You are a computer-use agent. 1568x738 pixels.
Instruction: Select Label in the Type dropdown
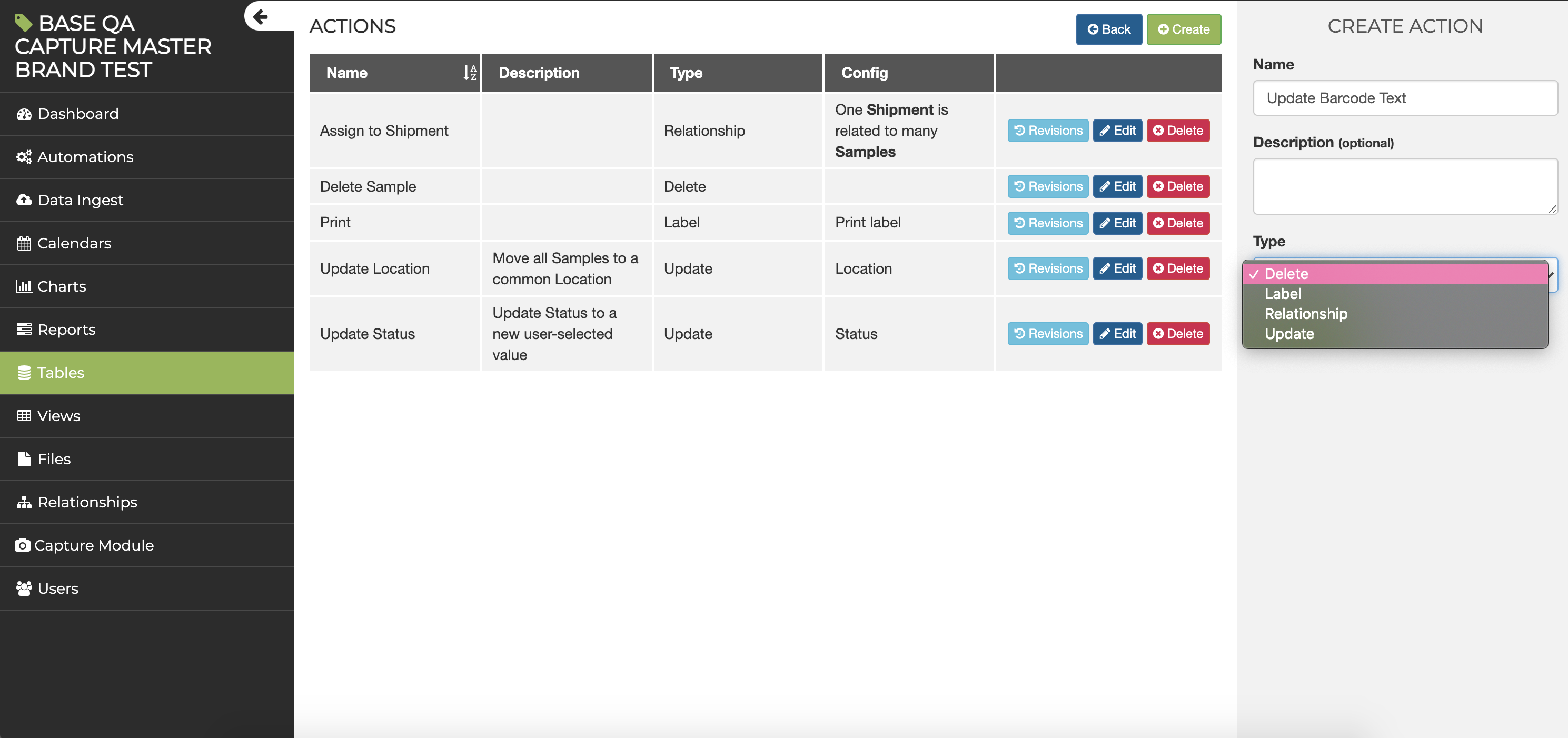pos(1283,294)
